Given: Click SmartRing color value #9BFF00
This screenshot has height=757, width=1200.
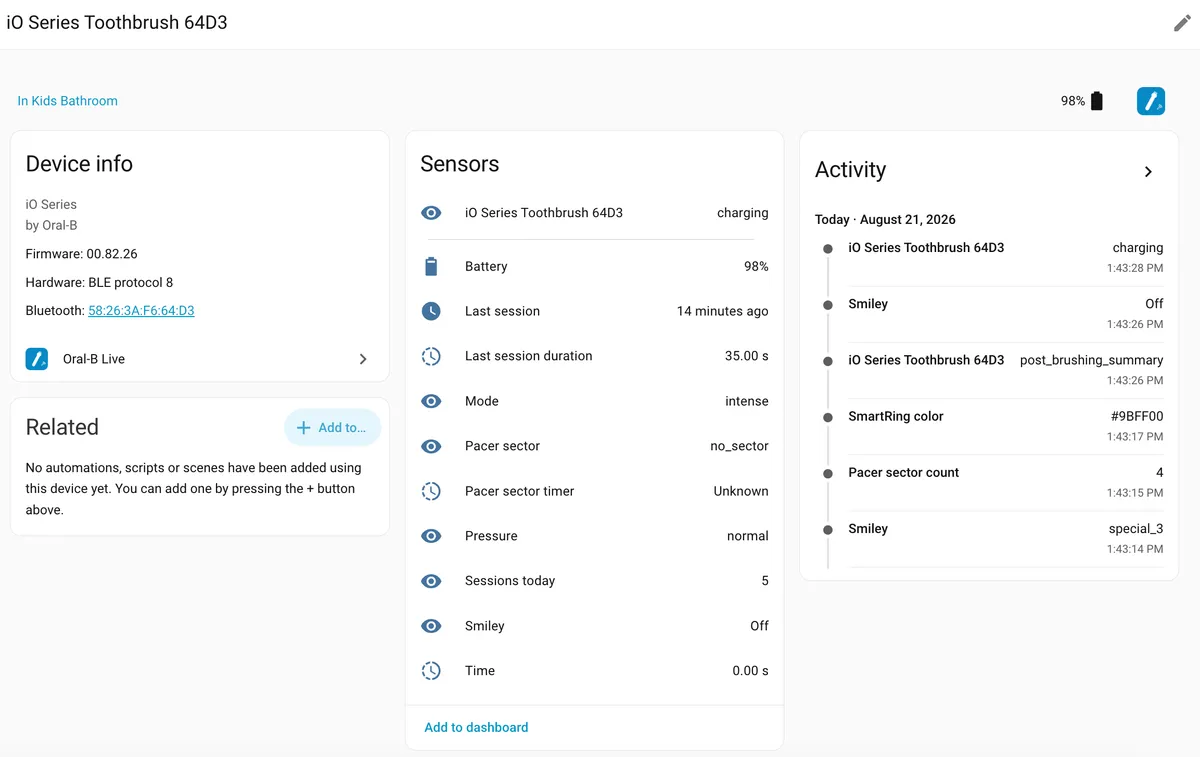Looking at the screenshot, I should click(1137, 416).
